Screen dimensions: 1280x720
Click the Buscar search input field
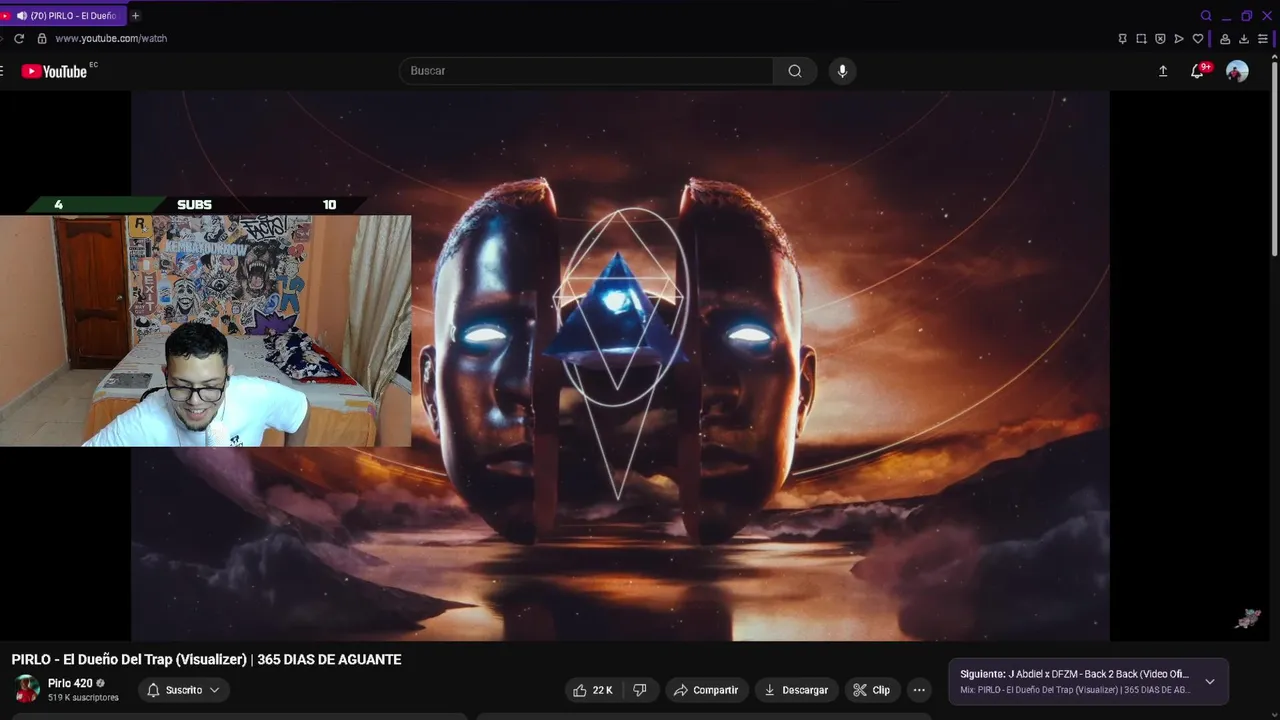point(586,71)
